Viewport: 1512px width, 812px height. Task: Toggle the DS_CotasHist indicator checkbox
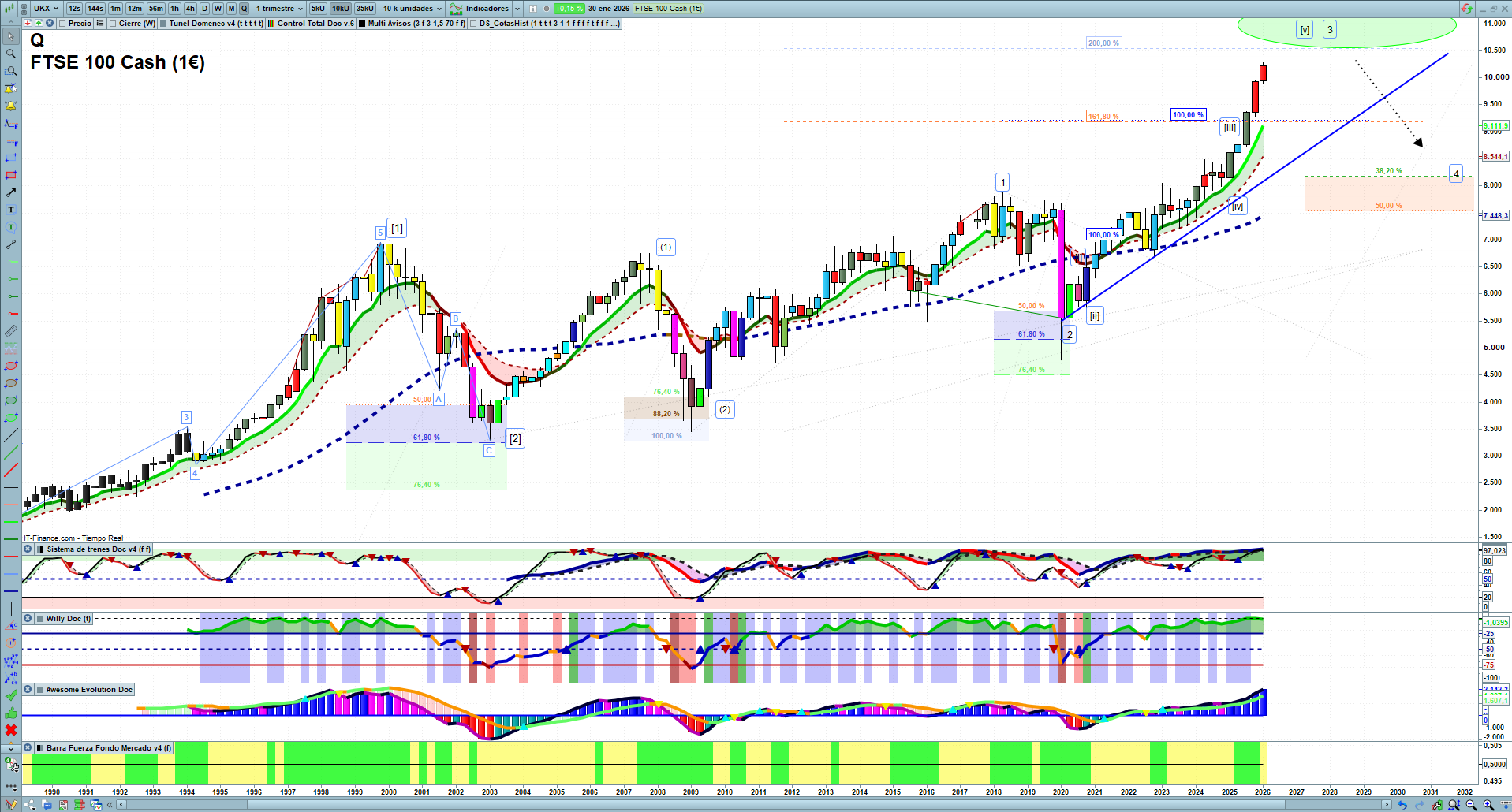(x=473, y=24)
